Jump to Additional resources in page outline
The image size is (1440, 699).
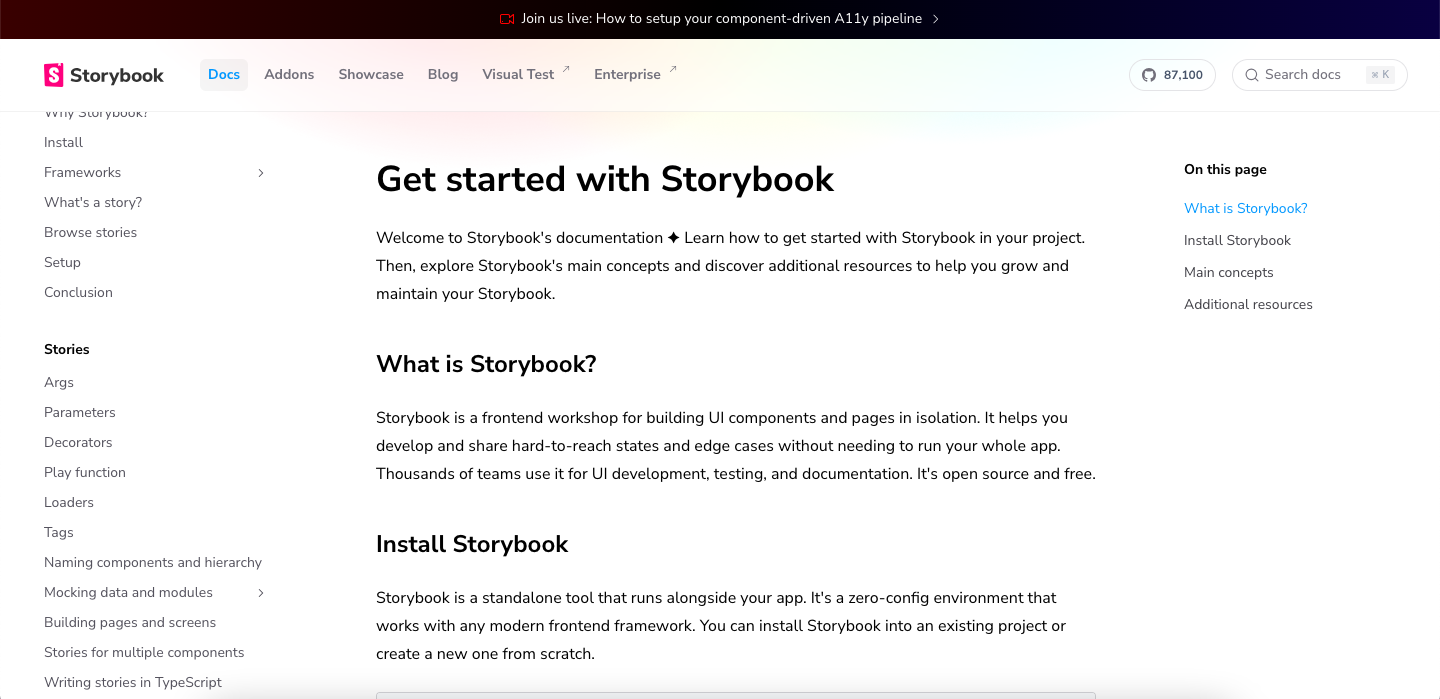point(1248,305)
